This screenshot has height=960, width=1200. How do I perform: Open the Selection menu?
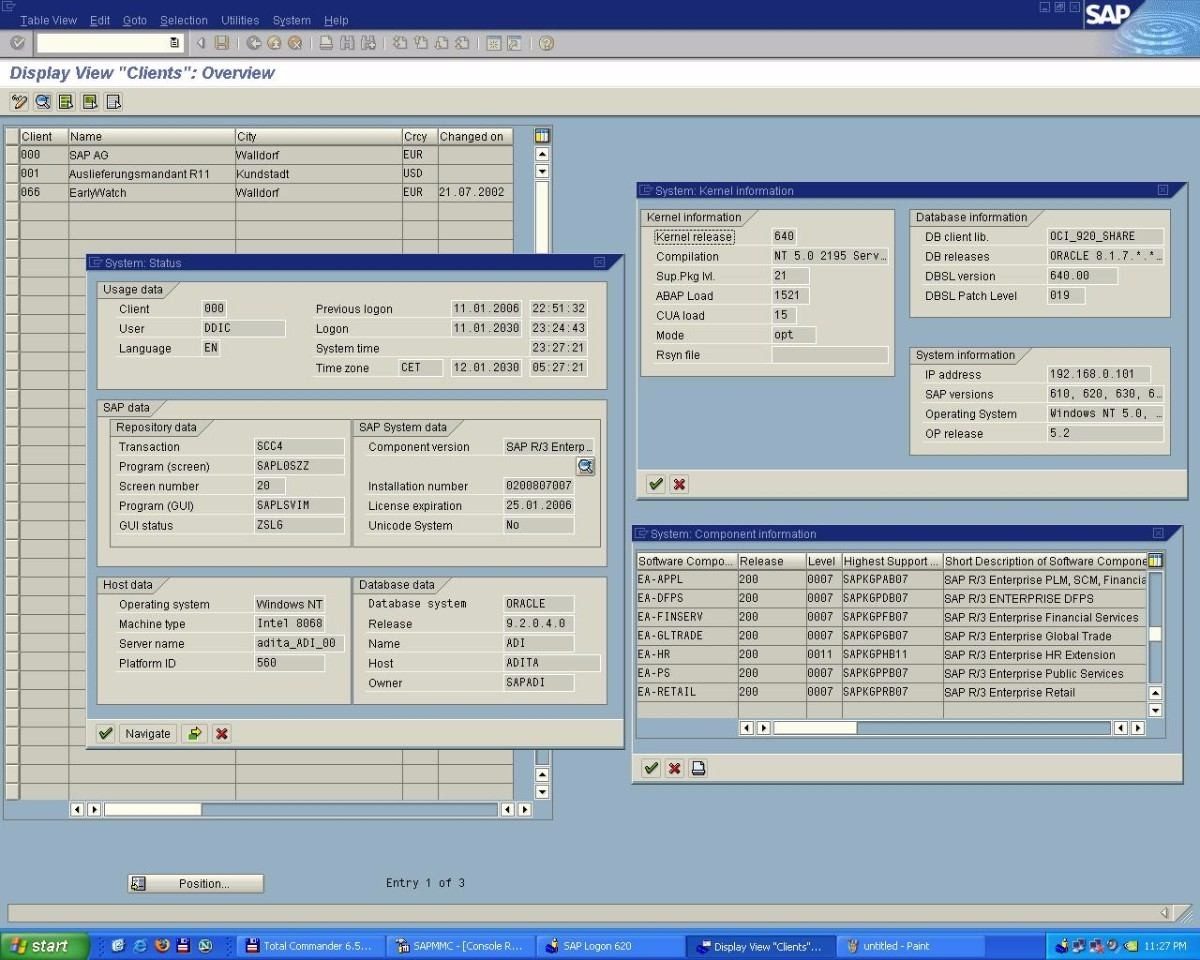[x=184, y=20]
